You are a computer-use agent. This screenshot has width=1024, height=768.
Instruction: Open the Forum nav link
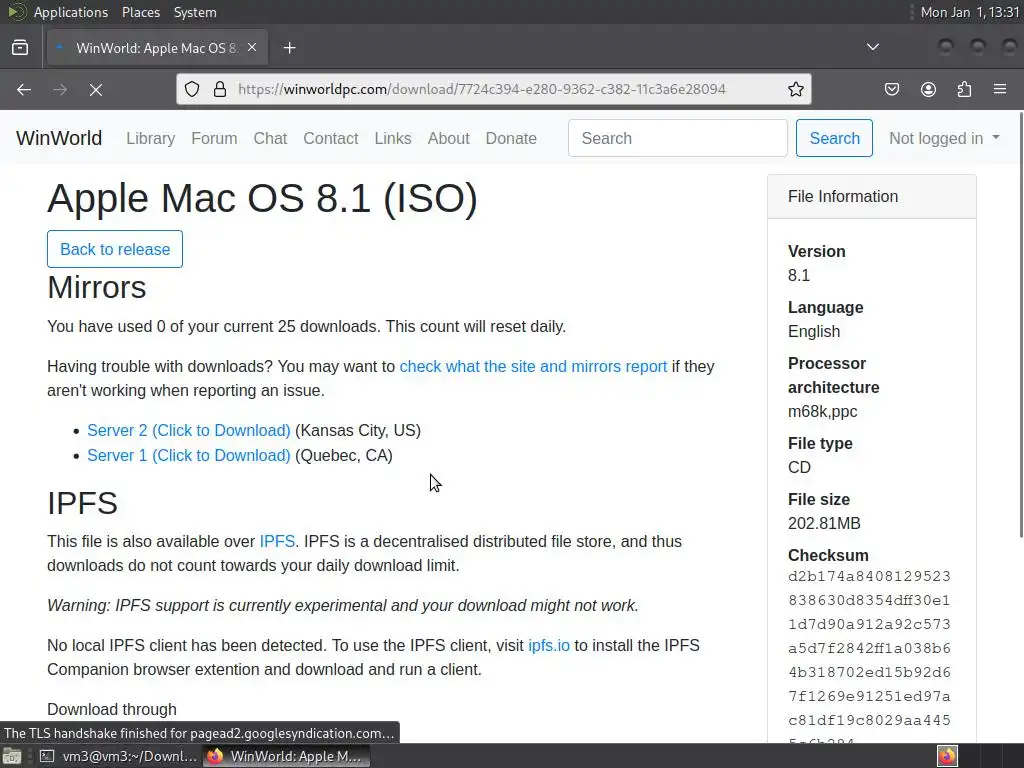click(x=214, y=138)
